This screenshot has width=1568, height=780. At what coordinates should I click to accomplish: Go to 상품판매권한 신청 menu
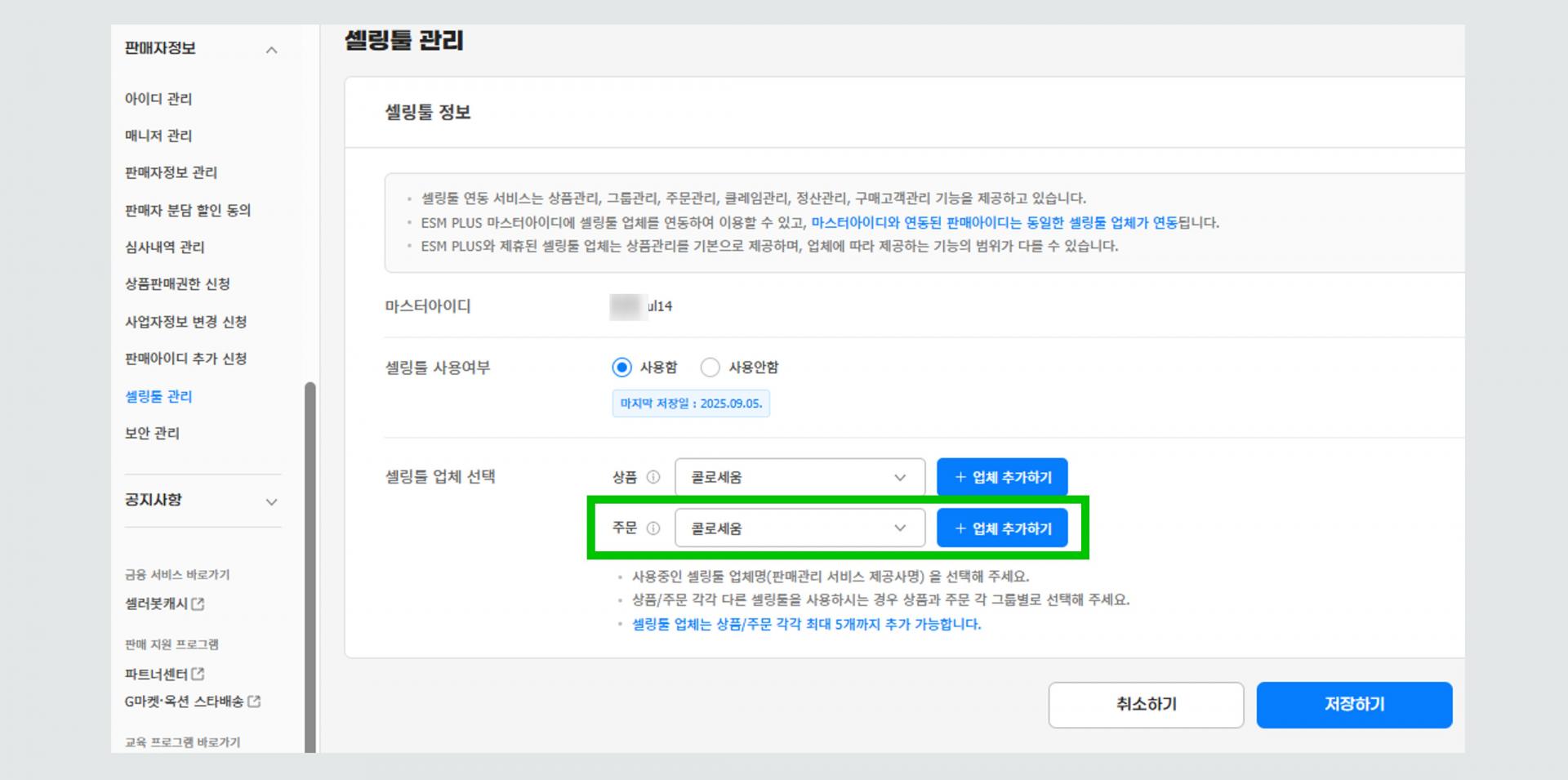(x=177, y=283)
